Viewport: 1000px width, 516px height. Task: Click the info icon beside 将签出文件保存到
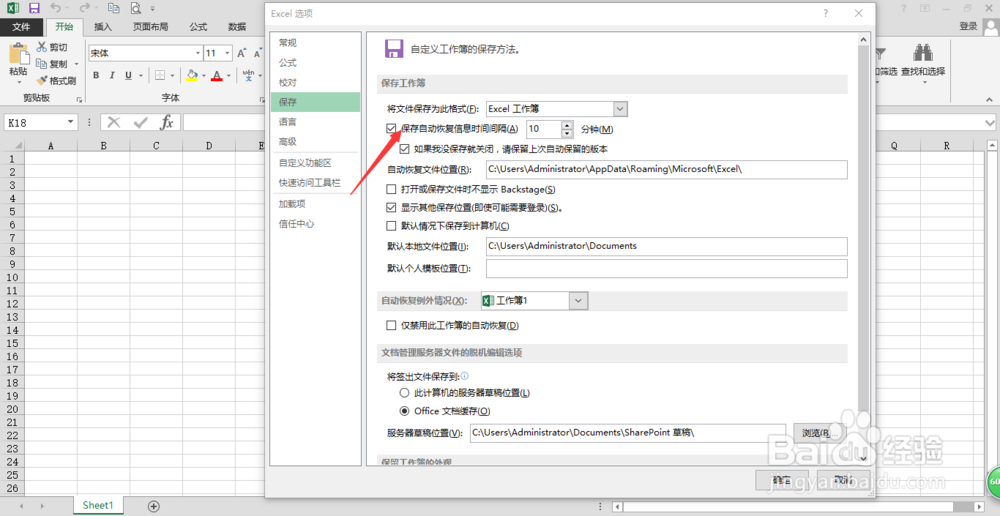point(464,376)
